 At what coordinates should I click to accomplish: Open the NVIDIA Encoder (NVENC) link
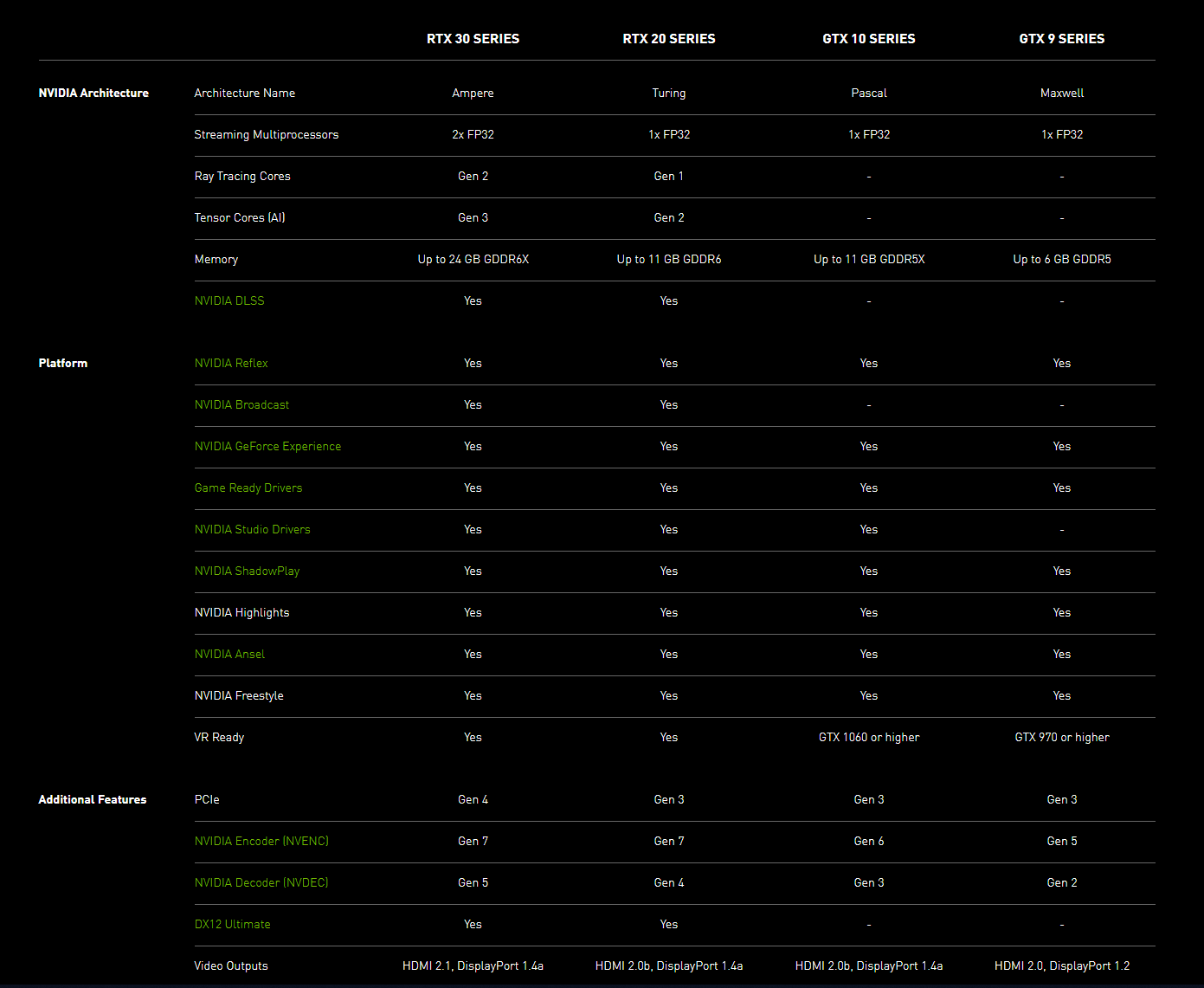point(261,841)
